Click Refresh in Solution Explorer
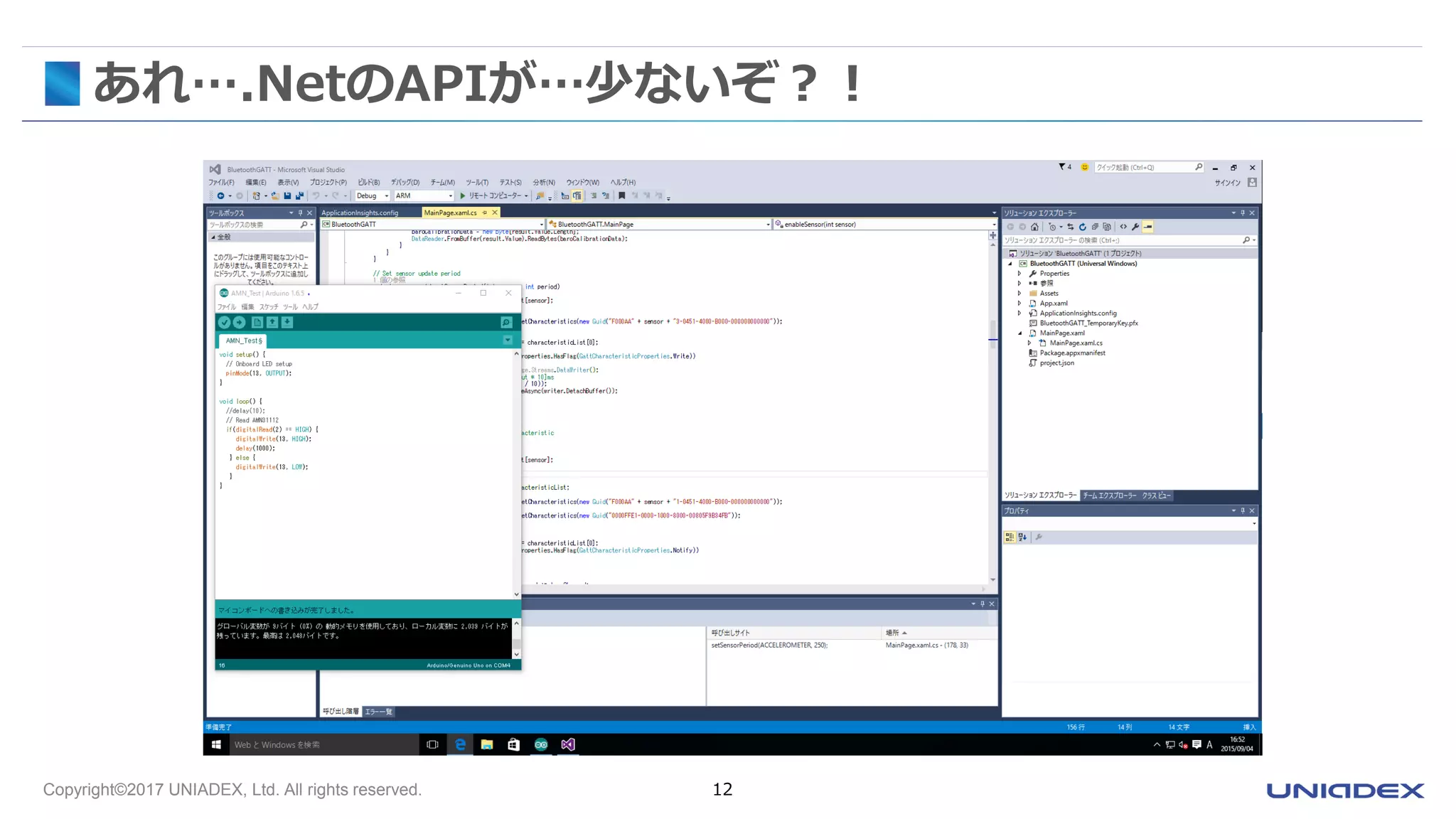This screenshot has width=1456, height=819. tap(1083, 227)
